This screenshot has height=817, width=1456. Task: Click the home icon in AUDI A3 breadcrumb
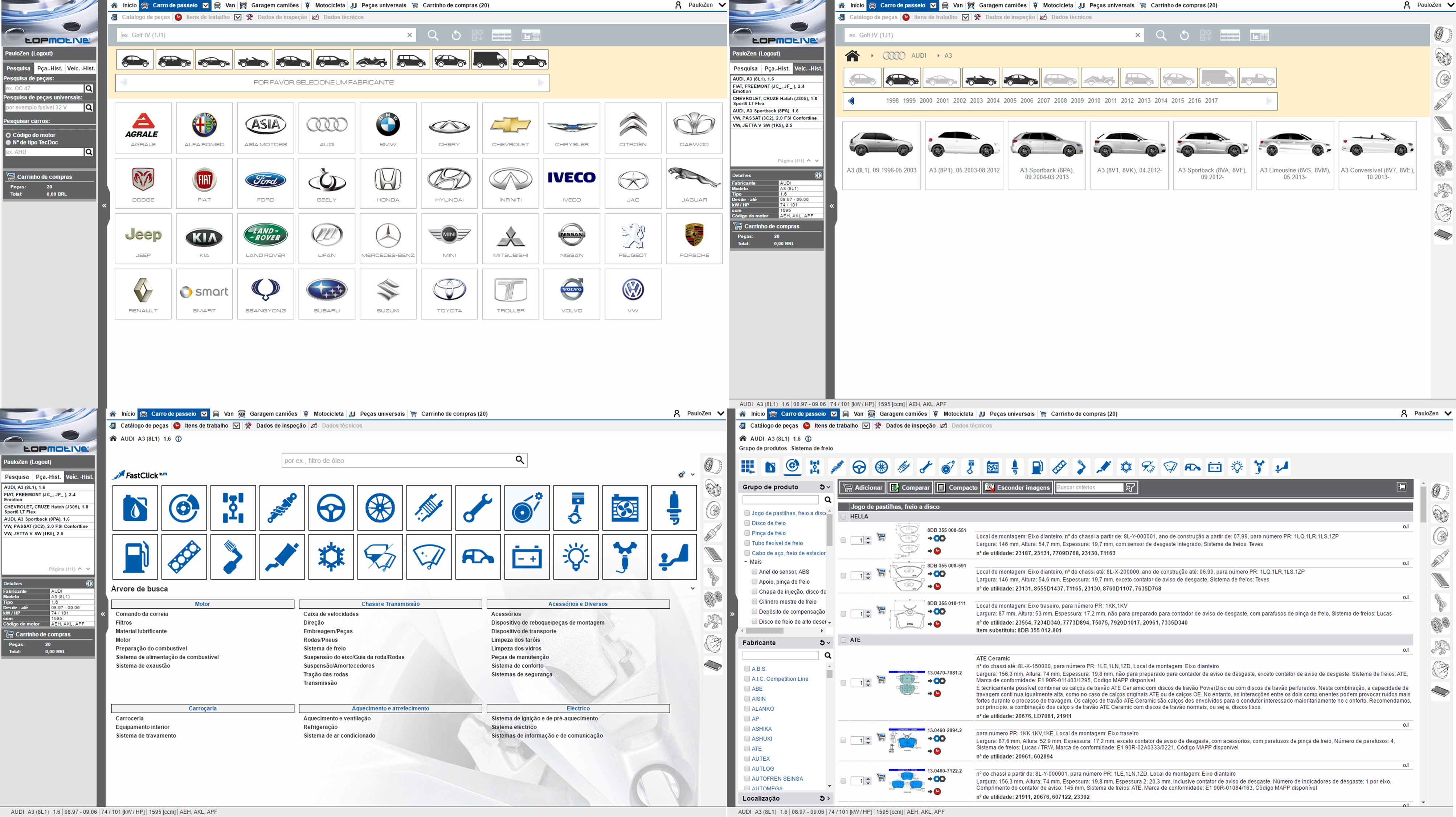852,56
